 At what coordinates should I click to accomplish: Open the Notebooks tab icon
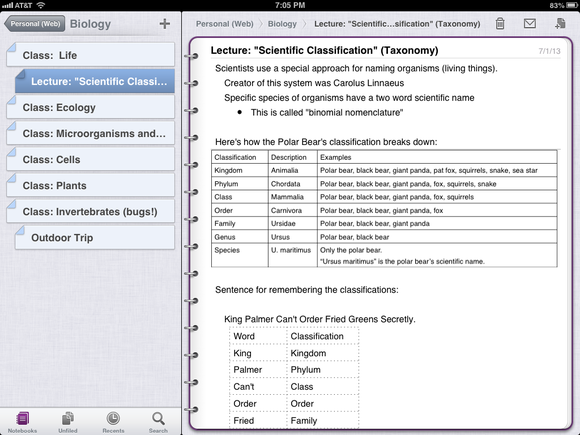(x=23, y=422)
